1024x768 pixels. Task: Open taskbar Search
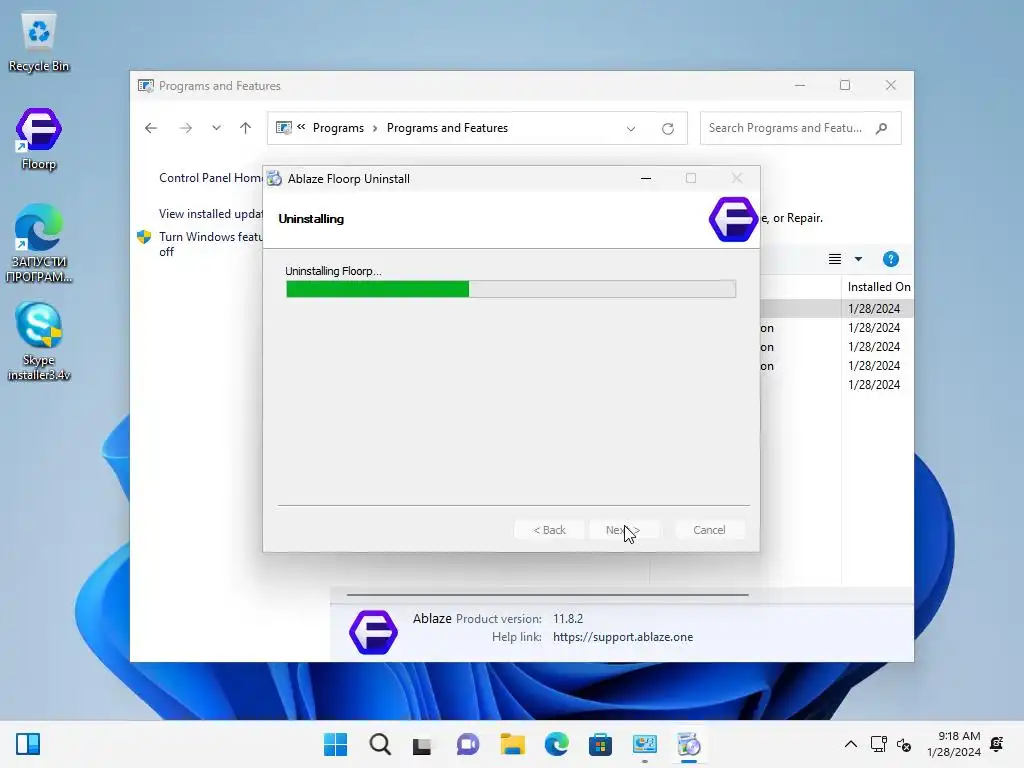(380, 744)
